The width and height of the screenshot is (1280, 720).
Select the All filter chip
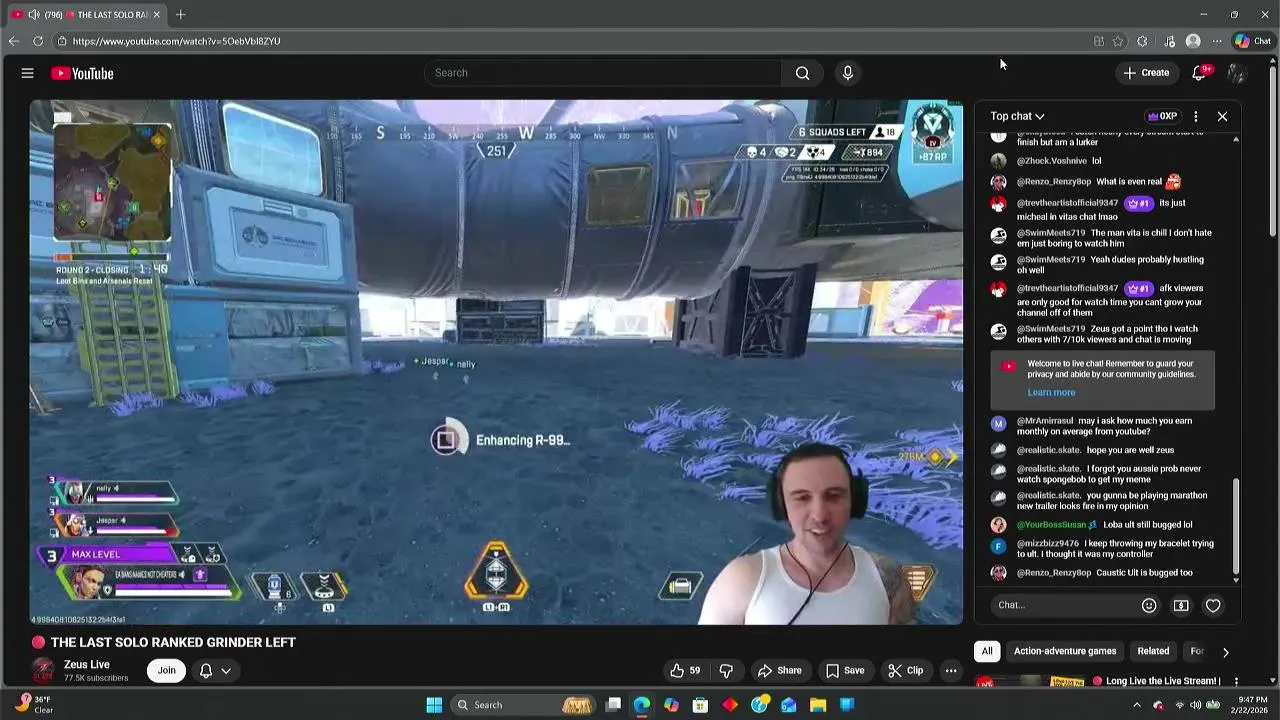[987, 651]
